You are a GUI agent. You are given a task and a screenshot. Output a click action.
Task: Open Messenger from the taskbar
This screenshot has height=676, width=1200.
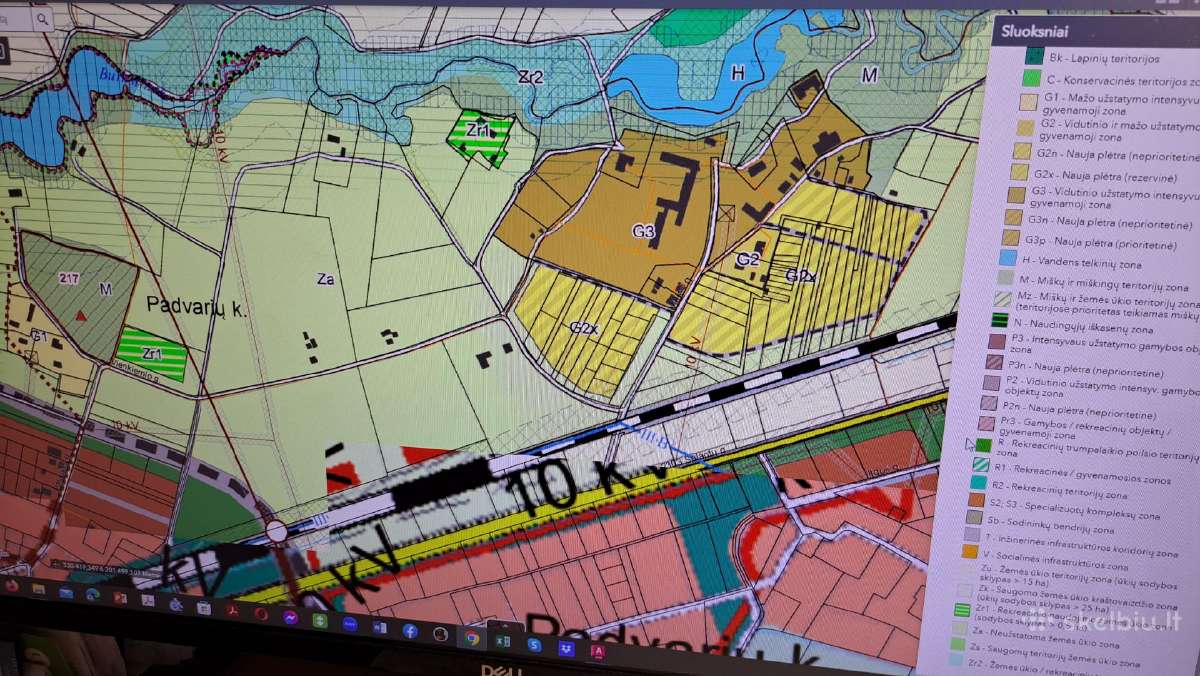[x=291, y=617]
